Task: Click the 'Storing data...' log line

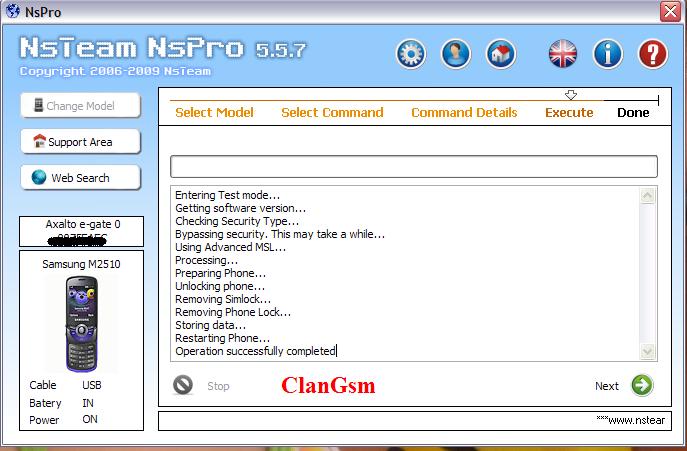Action: pyautogui.click(x=210, y=325)
